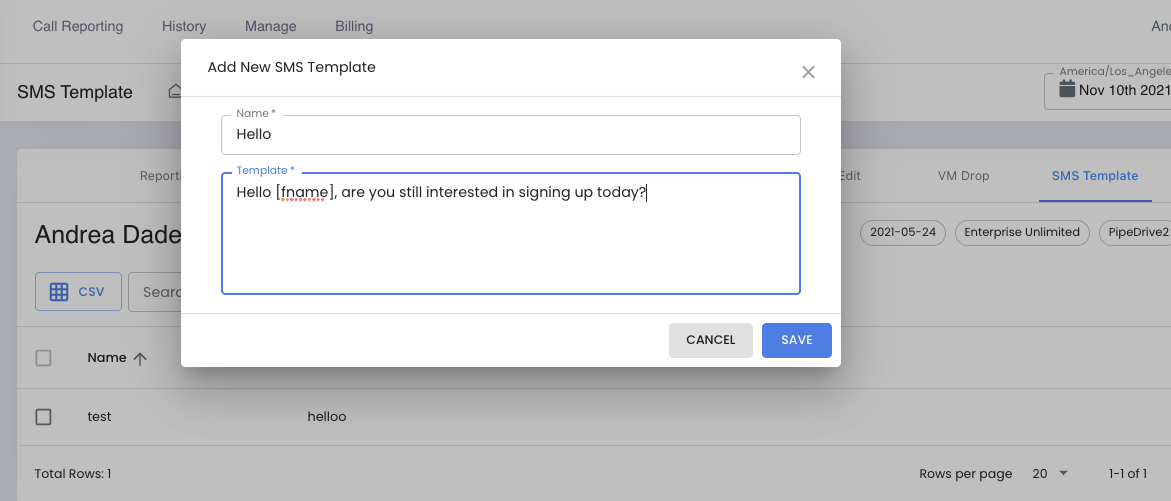The width and height of the screenshot is (1171, 501).
Task: Open the History menu
Action: [x=184, y=26]
